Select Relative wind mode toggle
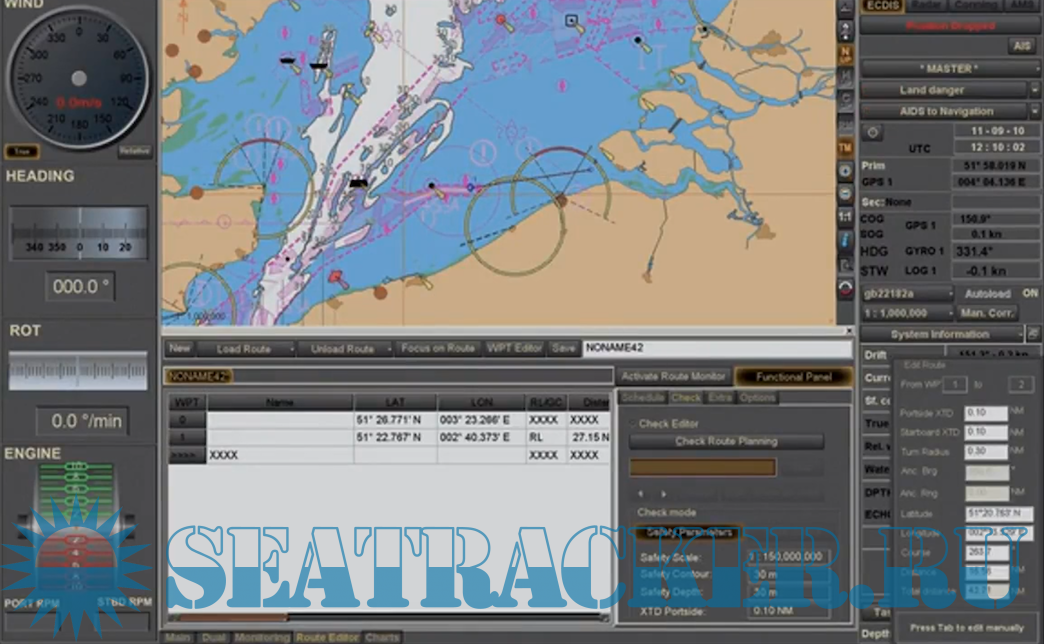 tap(134, 152)
